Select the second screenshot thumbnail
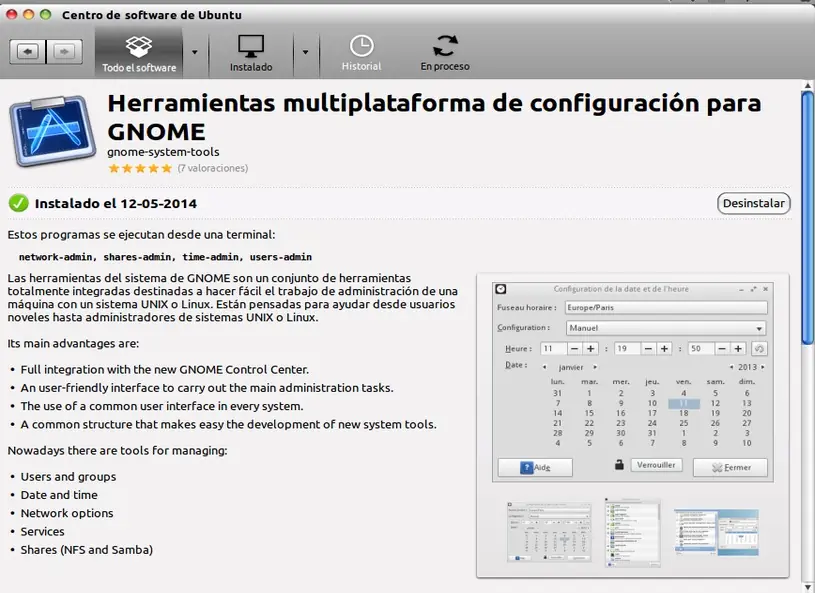Viewport: 815px width, 593px height. (x=633, y=532)
